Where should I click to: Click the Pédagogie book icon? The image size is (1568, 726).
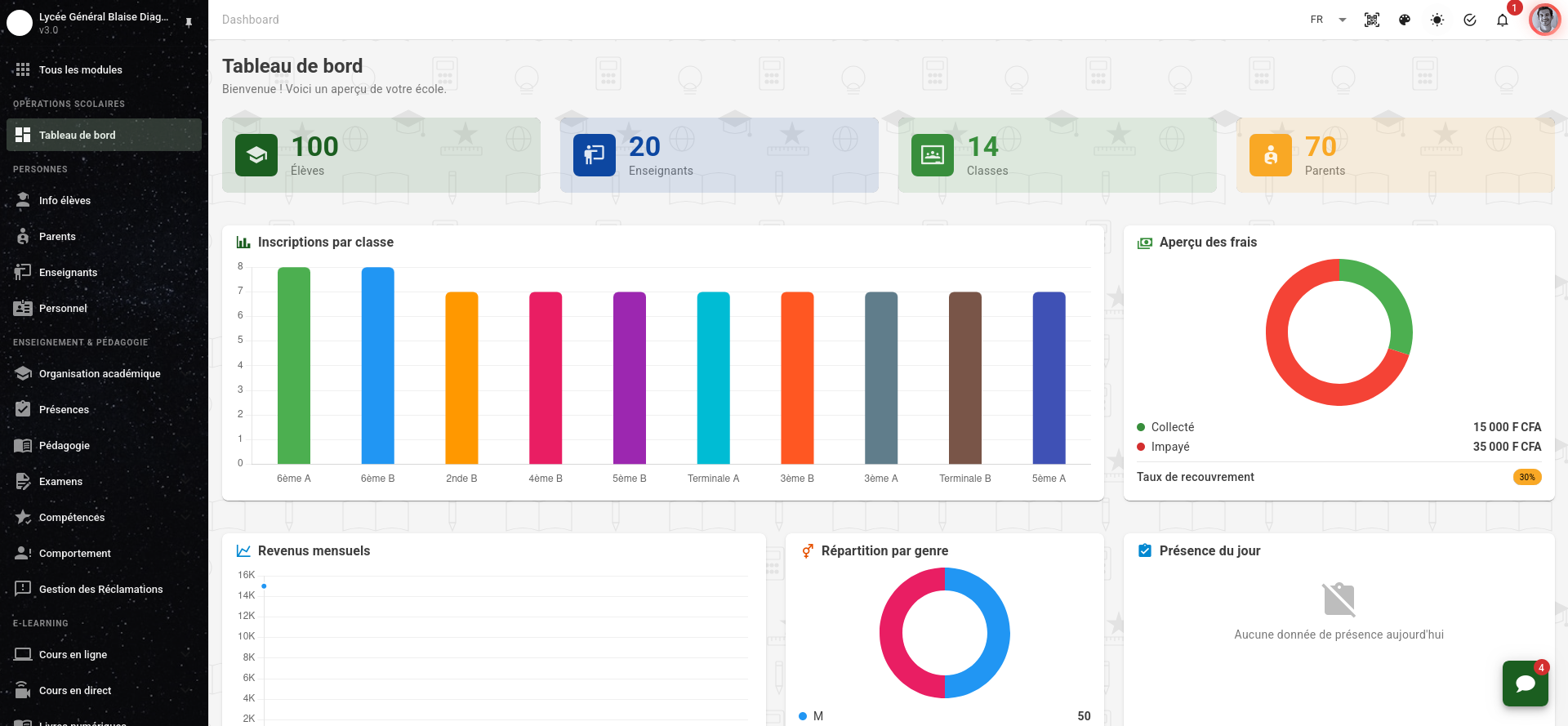pyautogui.click(x=23, y=445)
